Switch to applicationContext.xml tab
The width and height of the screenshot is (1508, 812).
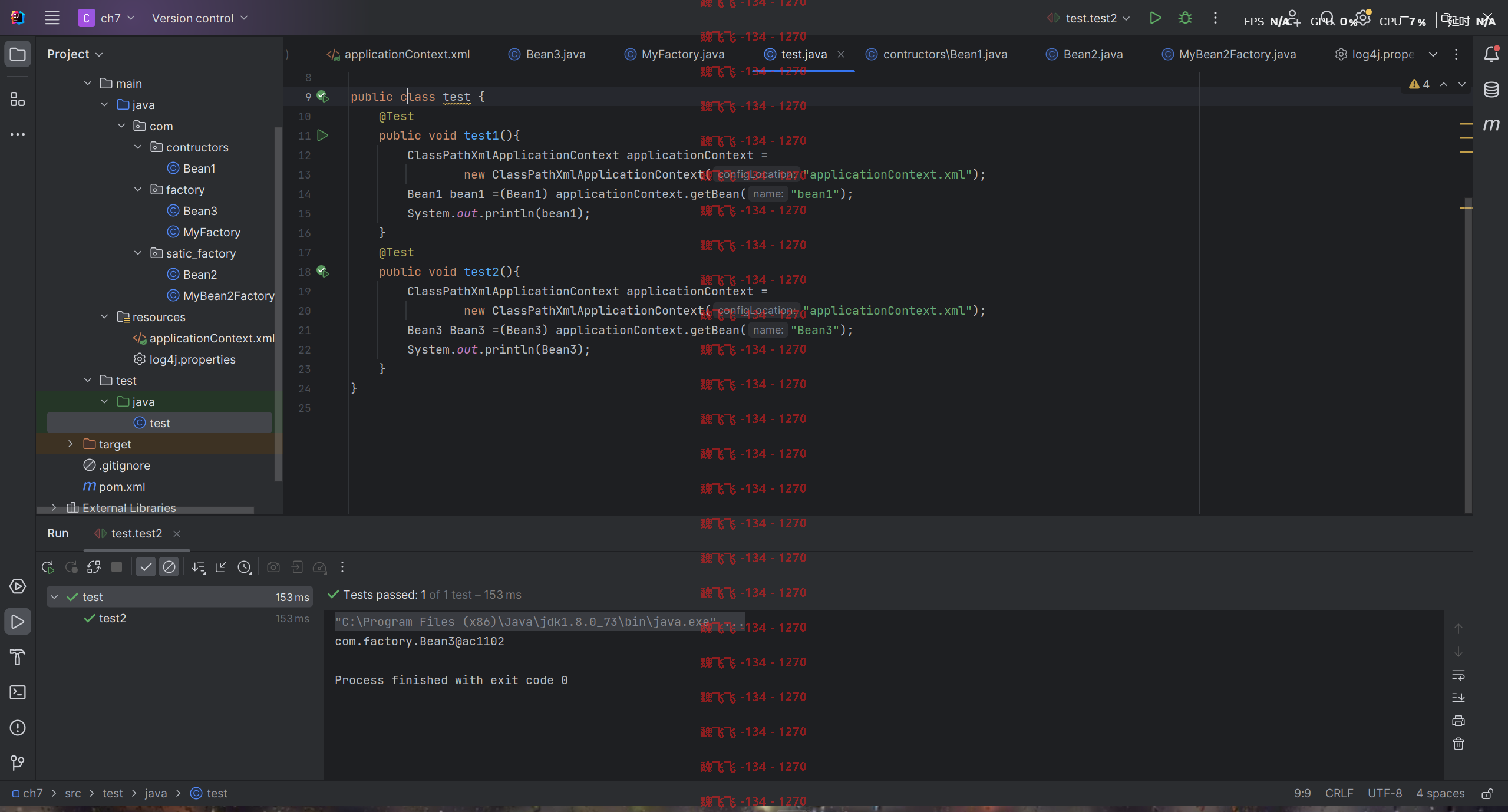[399, 54]
